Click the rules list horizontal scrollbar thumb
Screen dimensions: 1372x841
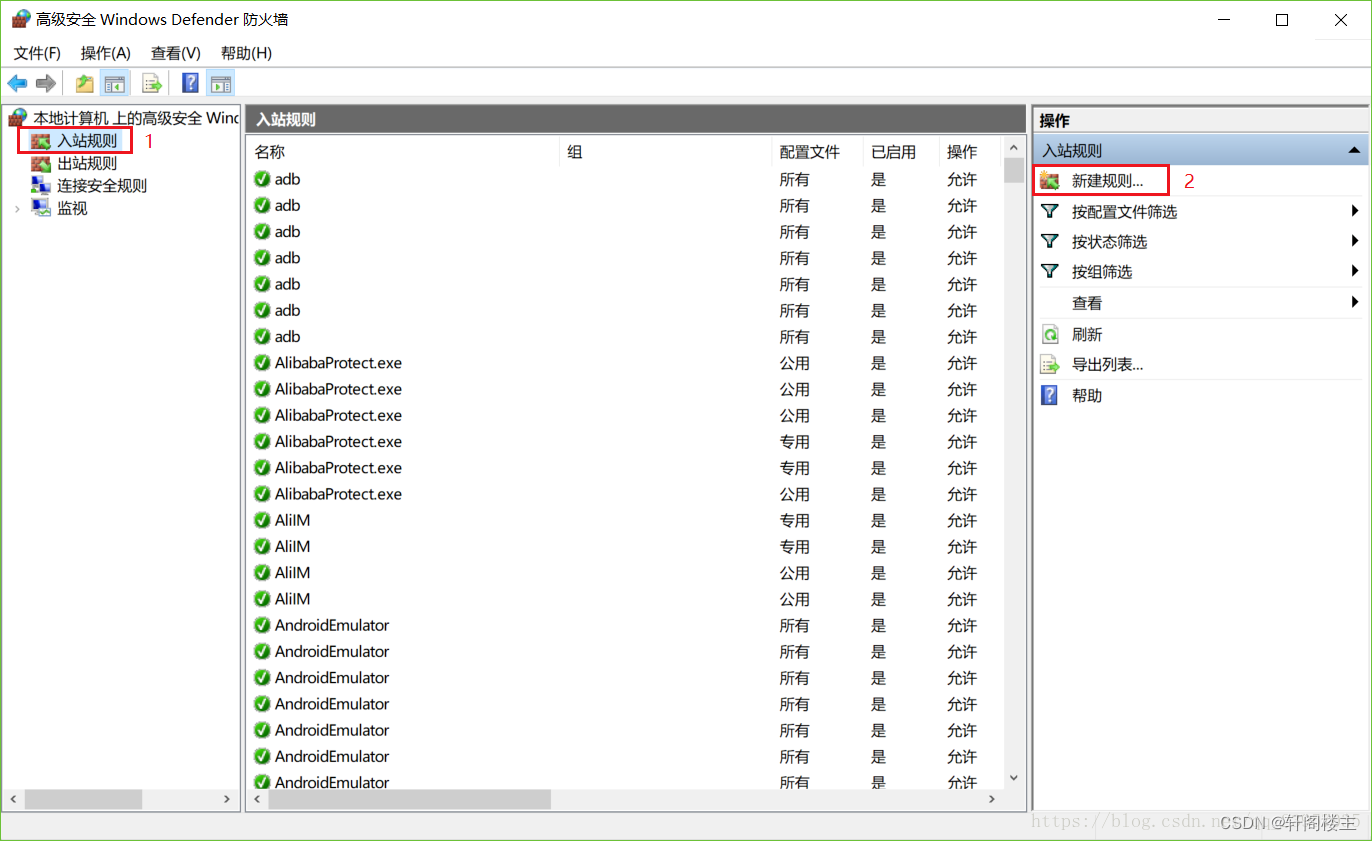point(410,799)
